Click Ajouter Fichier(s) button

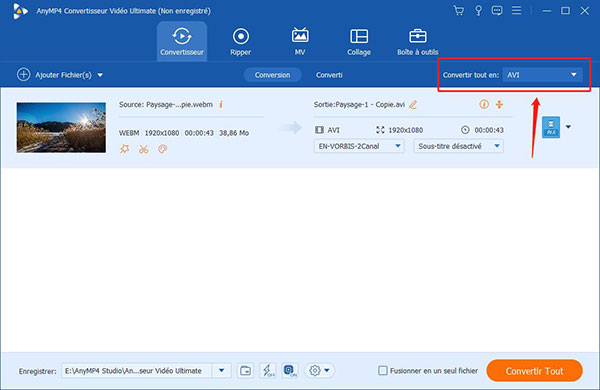60,75
